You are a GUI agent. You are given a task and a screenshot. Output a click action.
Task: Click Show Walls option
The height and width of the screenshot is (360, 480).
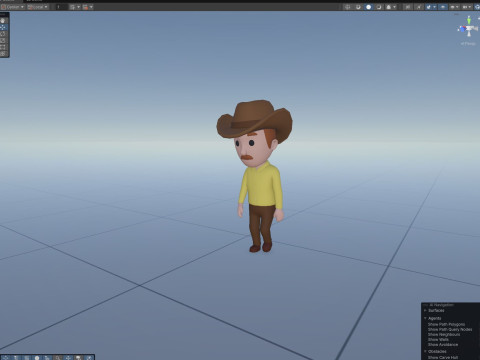click(x=438, y=339)
